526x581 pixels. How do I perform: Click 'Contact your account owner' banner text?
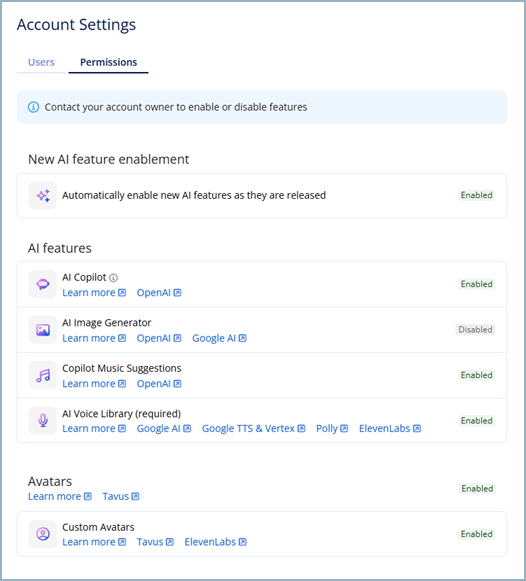click(176, 107)
